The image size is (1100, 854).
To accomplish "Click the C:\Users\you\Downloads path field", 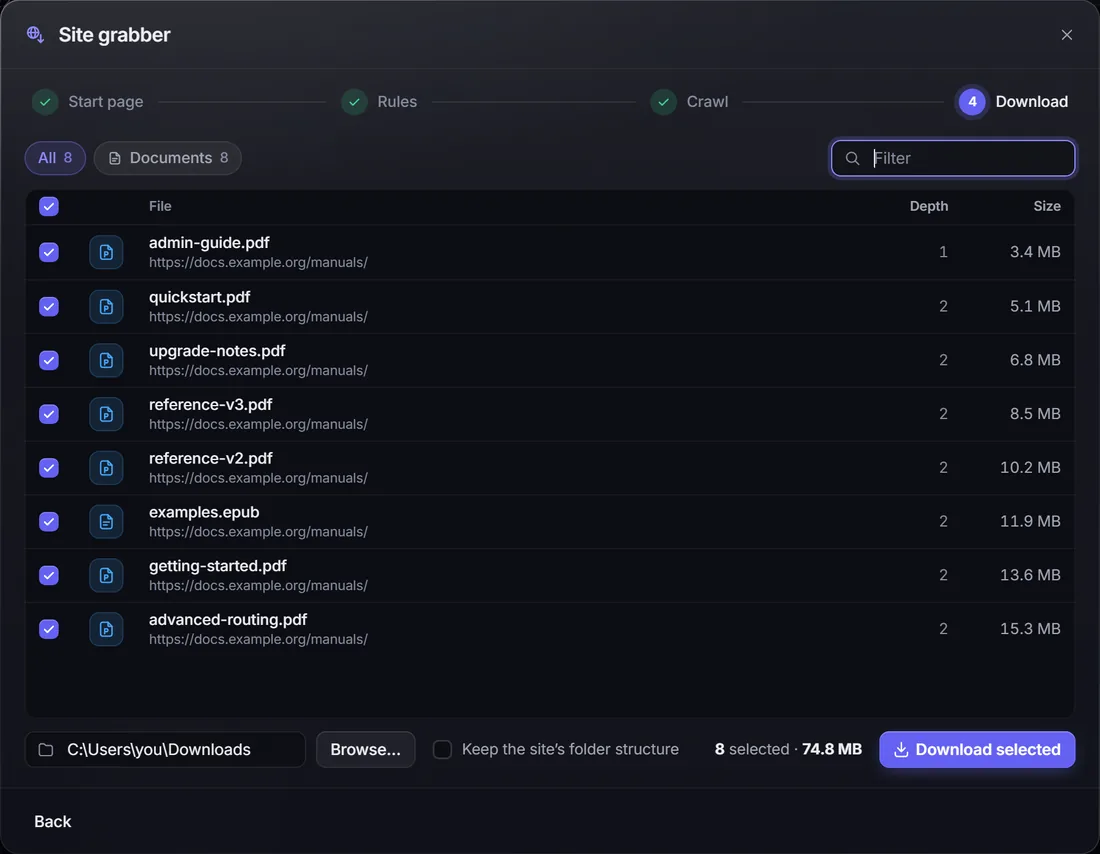I will 166,749.
